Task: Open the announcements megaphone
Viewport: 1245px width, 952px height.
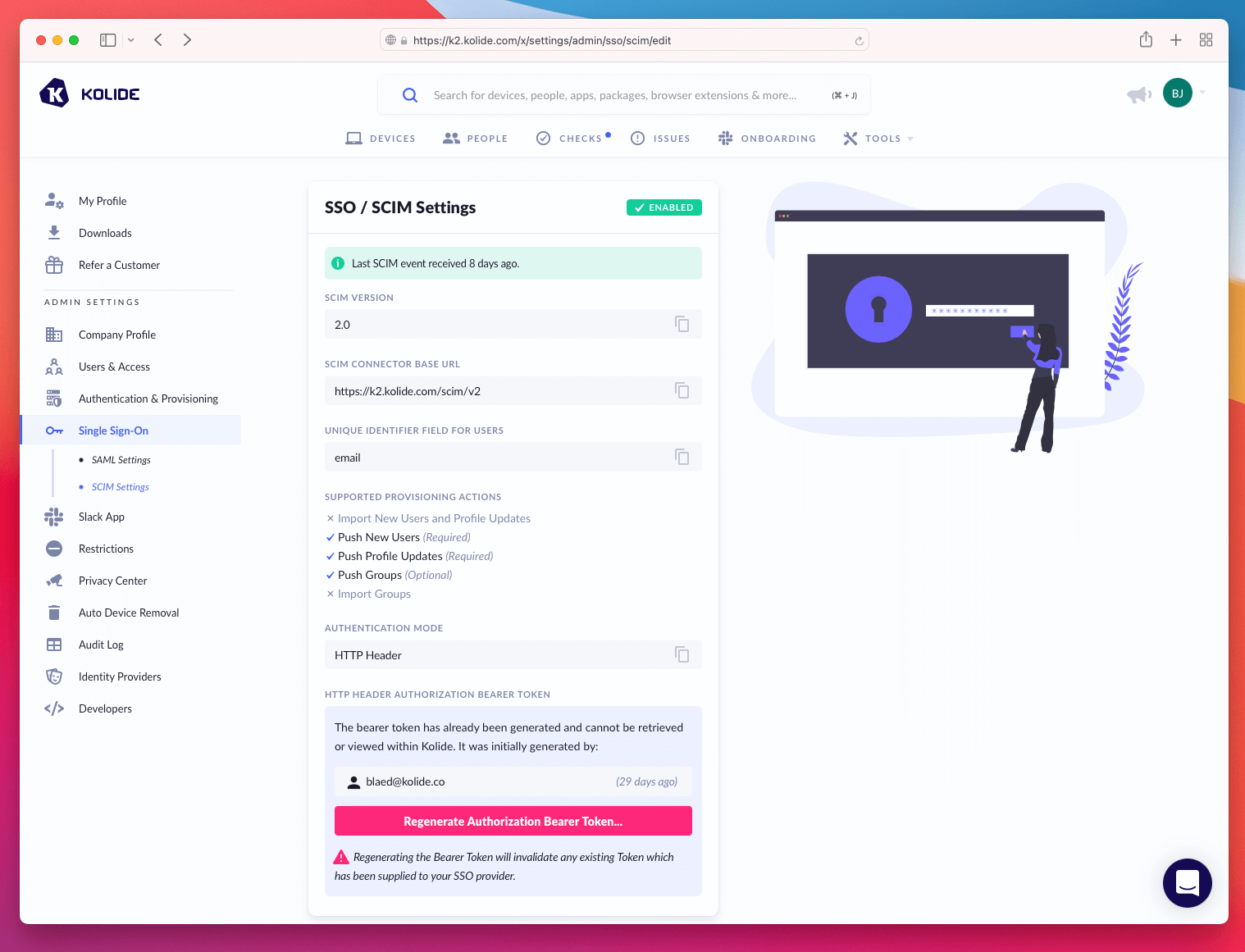Action: click(x=1139, y=93)
